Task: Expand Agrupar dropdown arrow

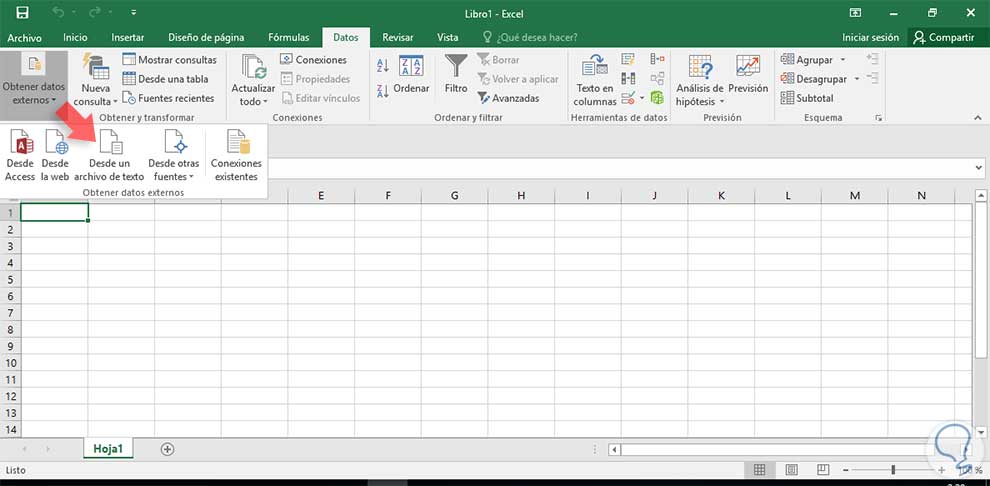Action: 843,60
